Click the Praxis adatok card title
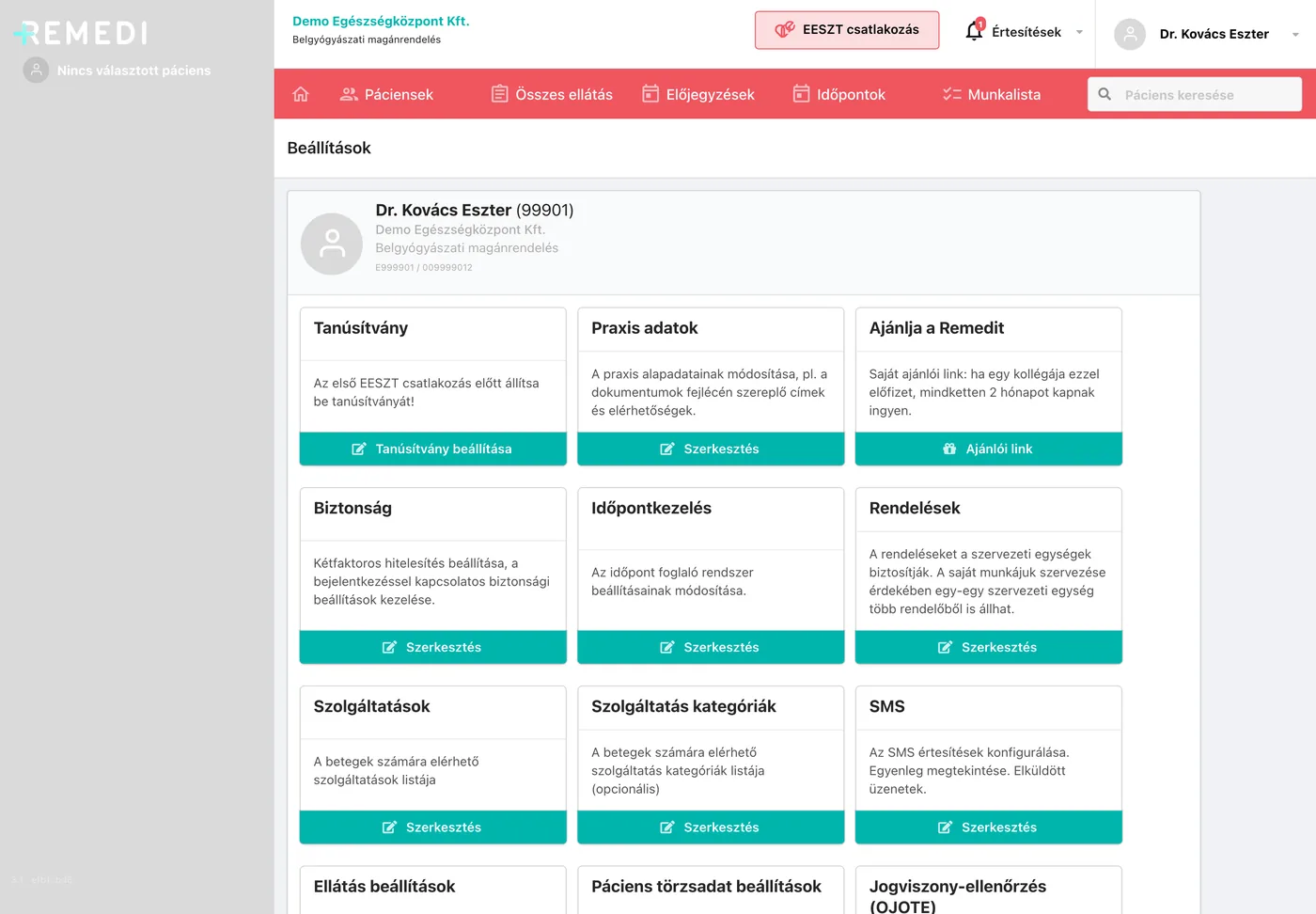Image resolution: width=1316 pixels, height=914 pixels. [645, 328]
